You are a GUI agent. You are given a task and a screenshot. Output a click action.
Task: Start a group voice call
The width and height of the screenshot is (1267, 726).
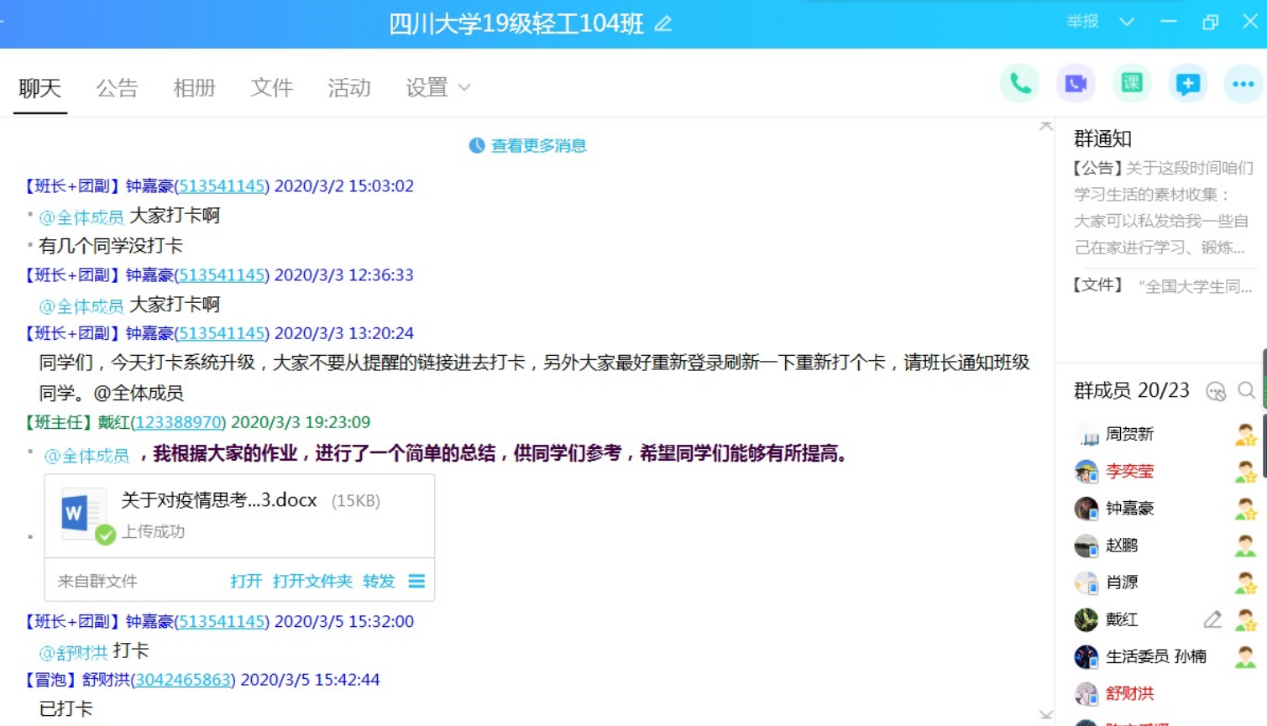[1019, 84]
